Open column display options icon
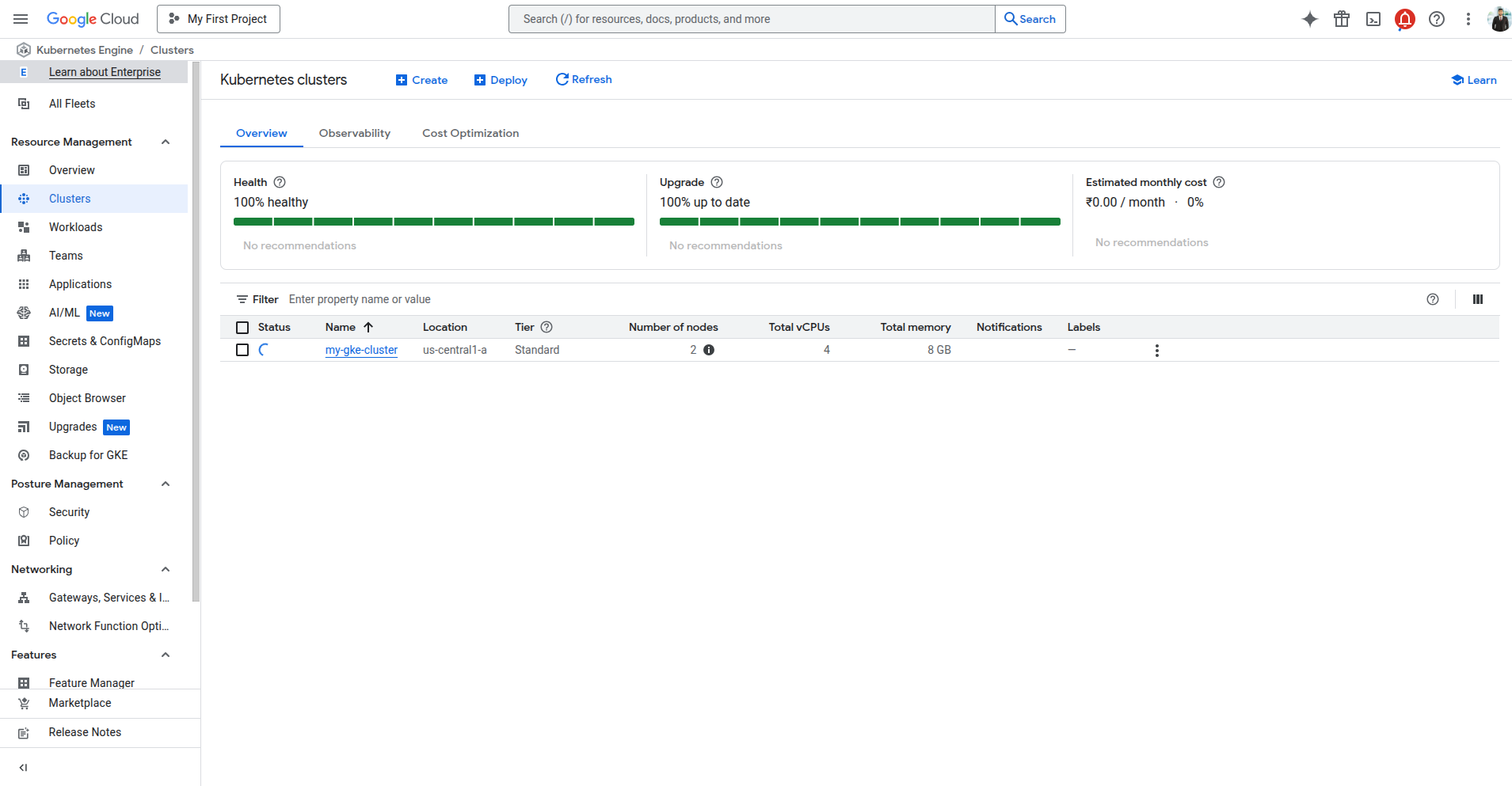This screenshot has width=1512, height=786. pos(1478,299)
